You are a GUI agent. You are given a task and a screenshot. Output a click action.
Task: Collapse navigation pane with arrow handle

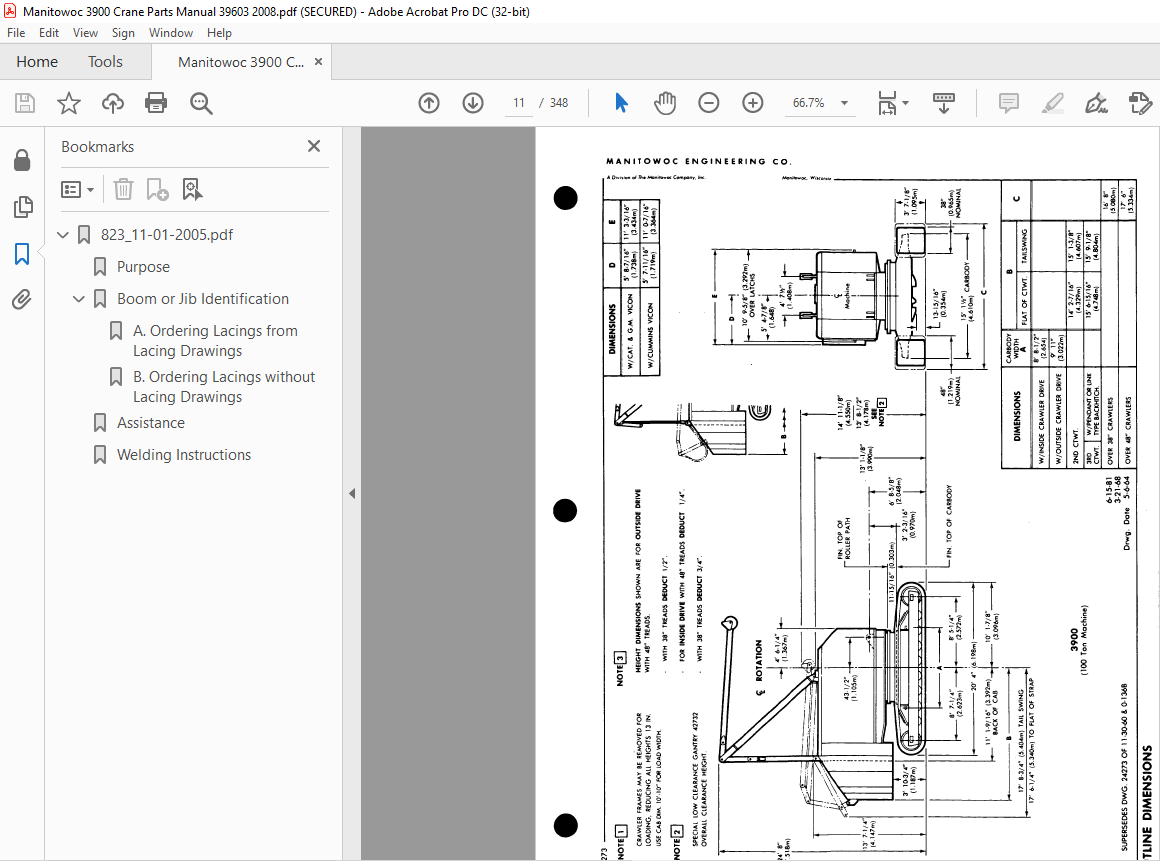coord(352,493)
